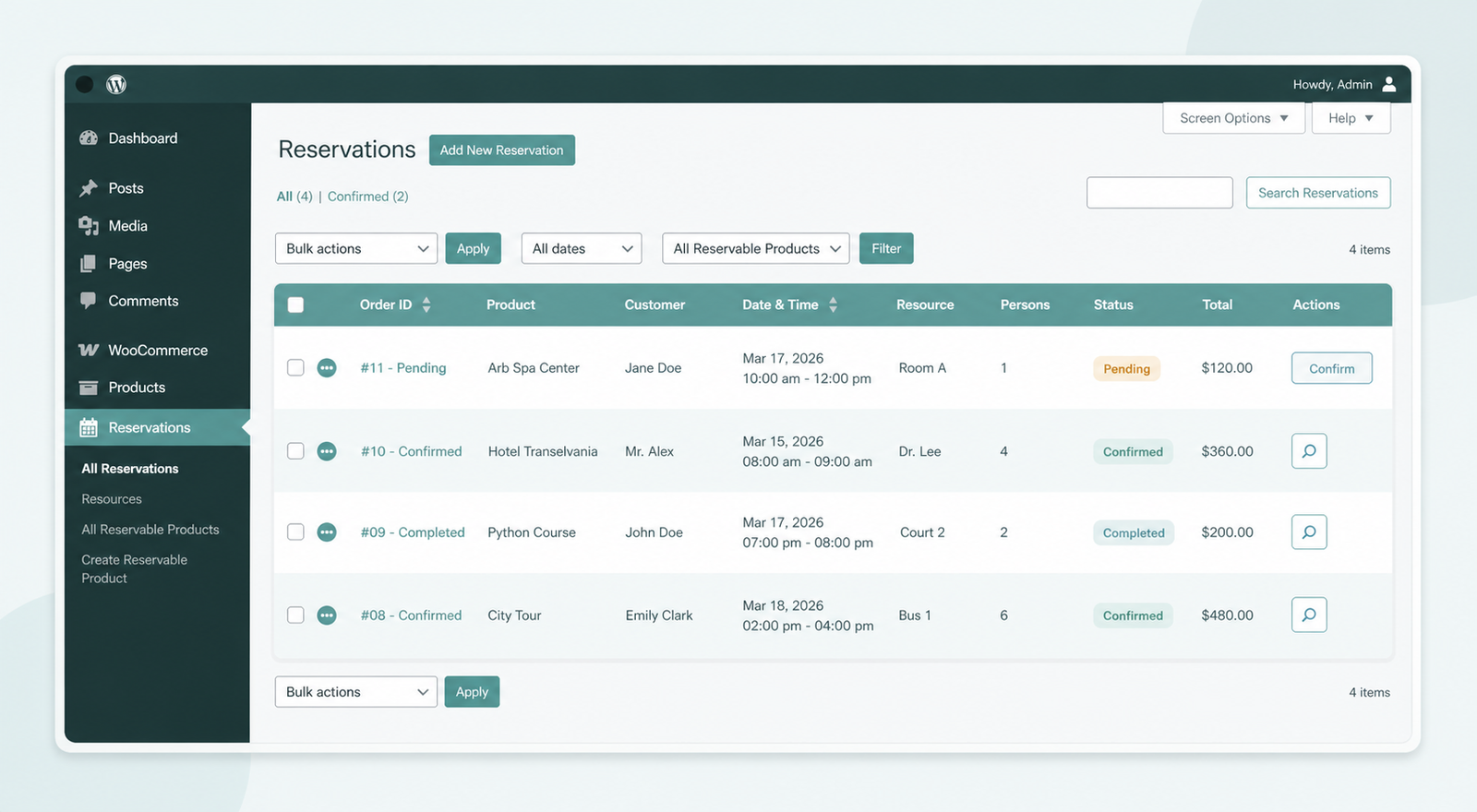Tick the select-all header checkbox
The height and width of the screenshot is (812, 1477).
(x=295, y=304)
